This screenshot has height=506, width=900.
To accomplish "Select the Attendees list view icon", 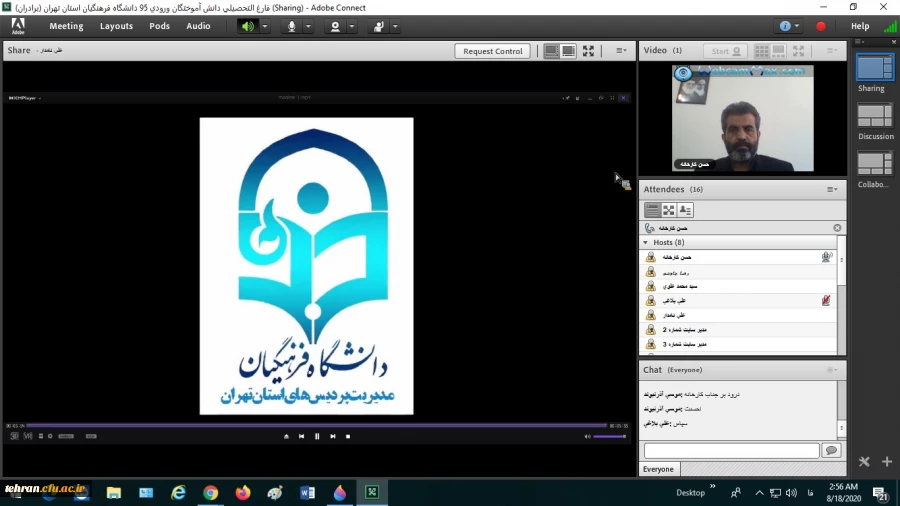I will pos(652,210).
